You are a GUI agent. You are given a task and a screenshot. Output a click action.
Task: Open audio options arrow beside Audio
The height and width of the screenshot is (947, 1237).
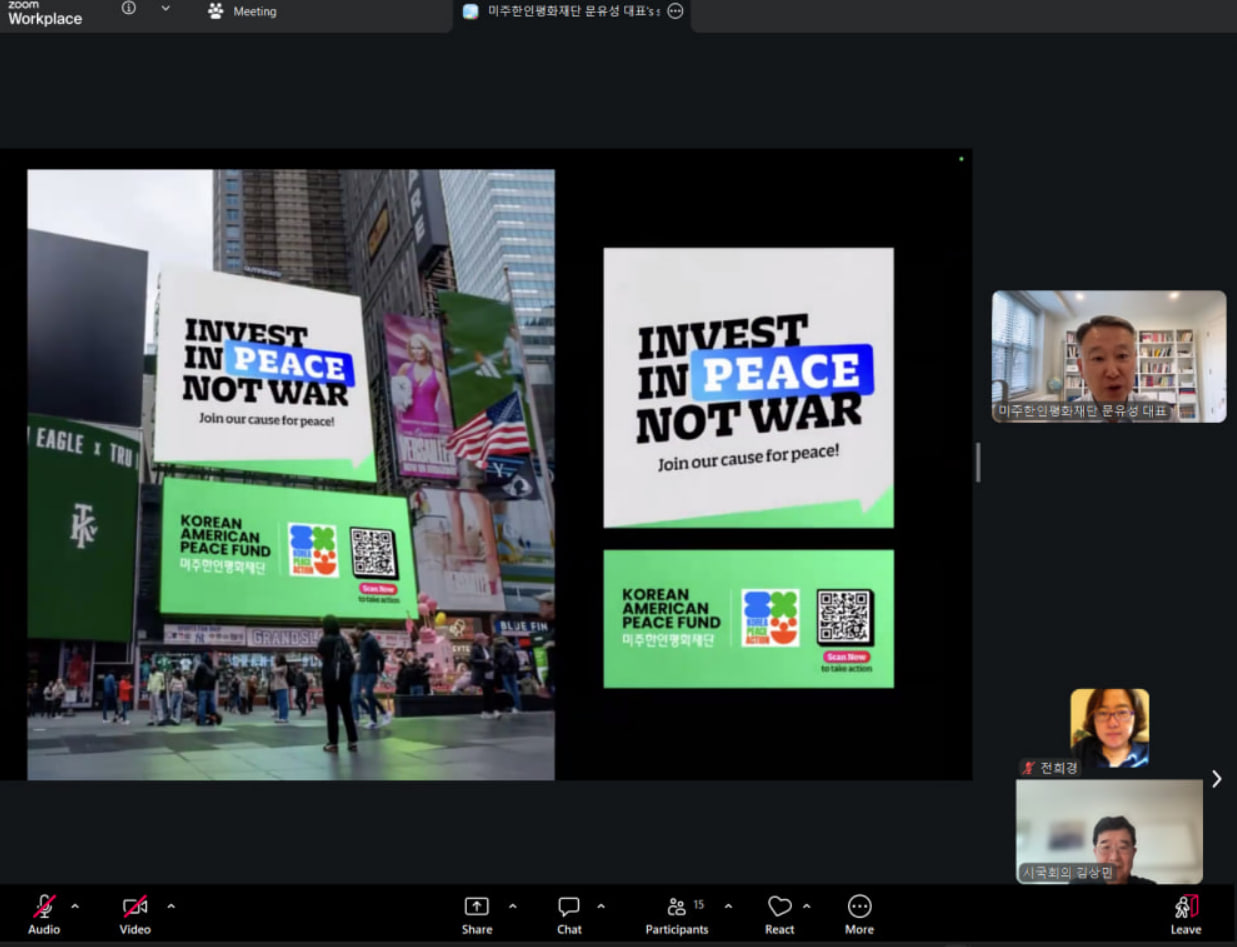(75, 906)
